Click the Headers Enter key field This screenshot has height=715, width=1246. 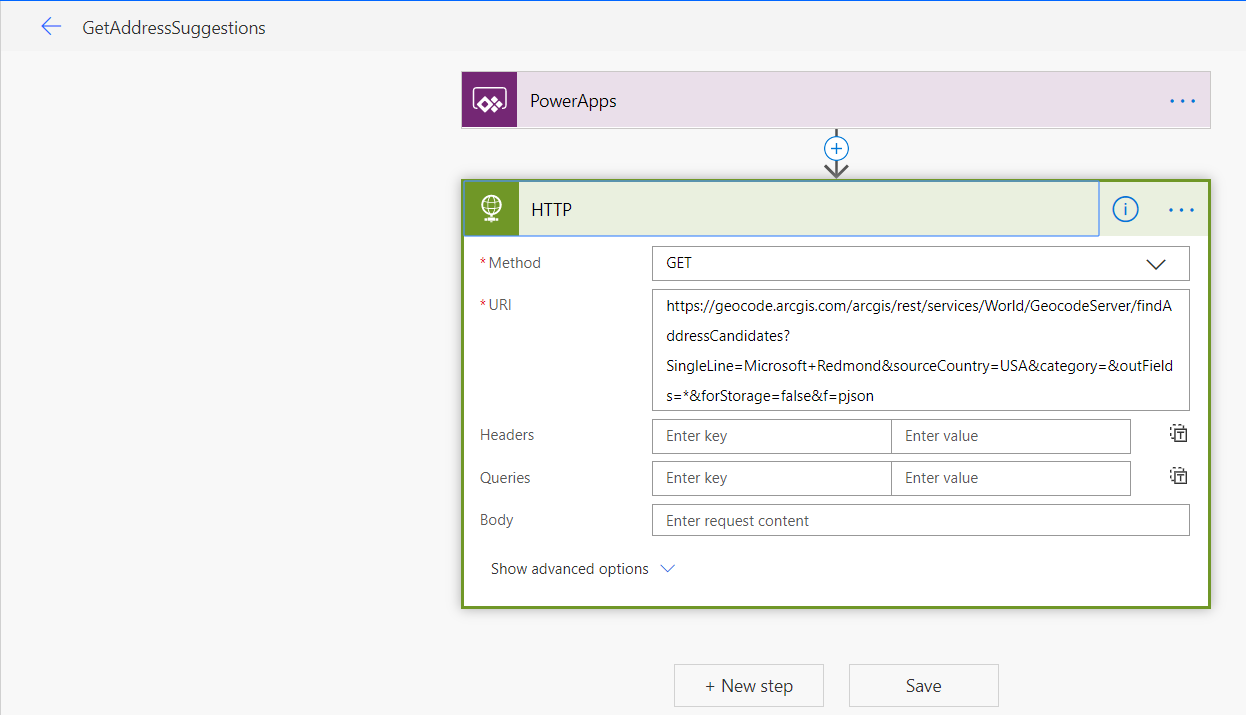coord(771,436)
